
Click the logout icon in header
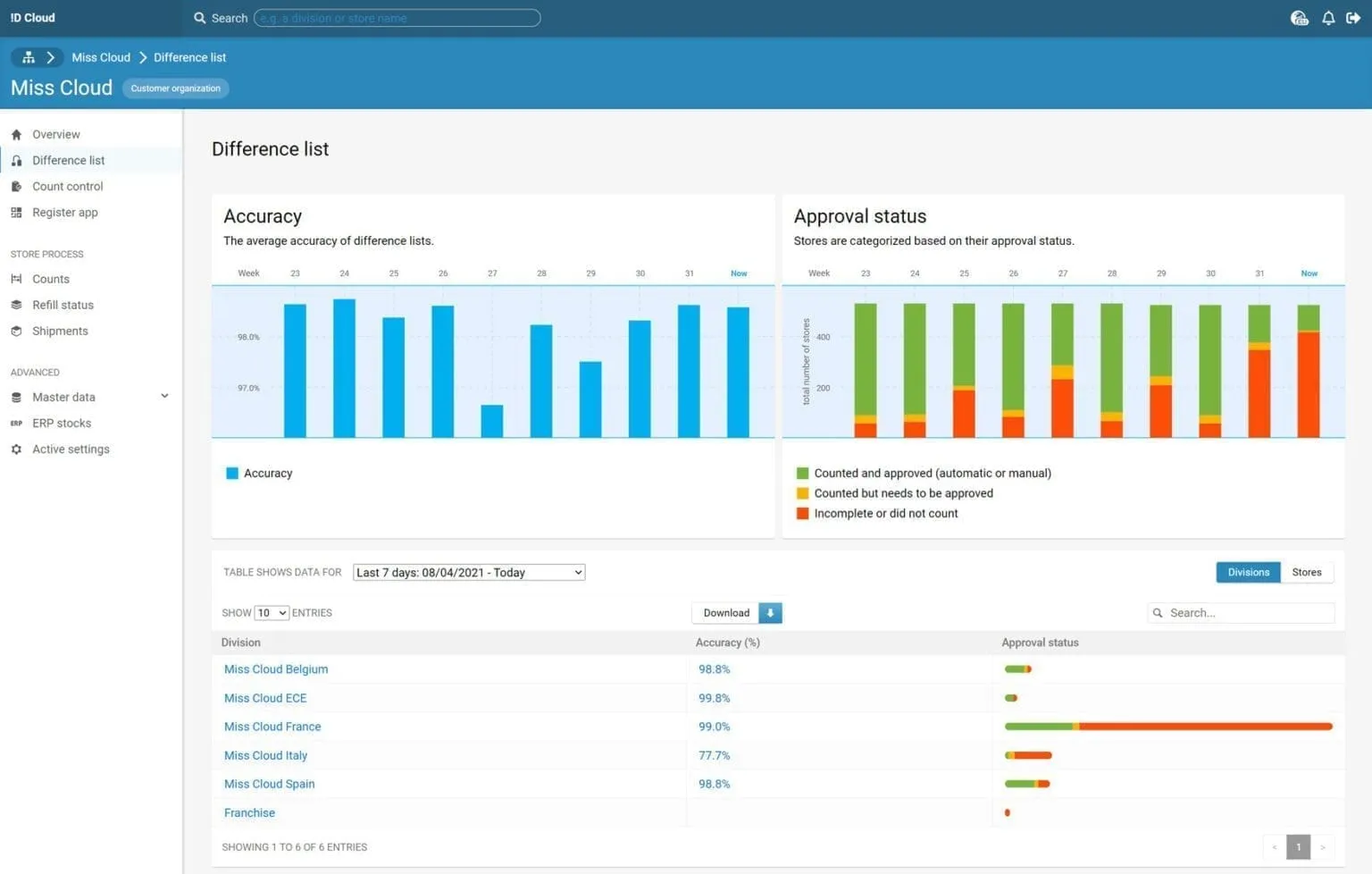(1353, 18)
